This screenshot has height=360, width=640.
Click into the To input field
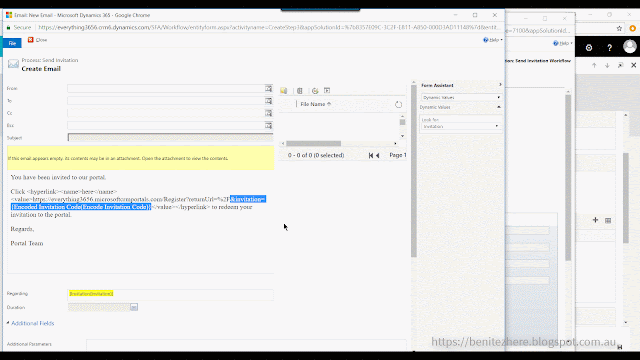[166, 101]
